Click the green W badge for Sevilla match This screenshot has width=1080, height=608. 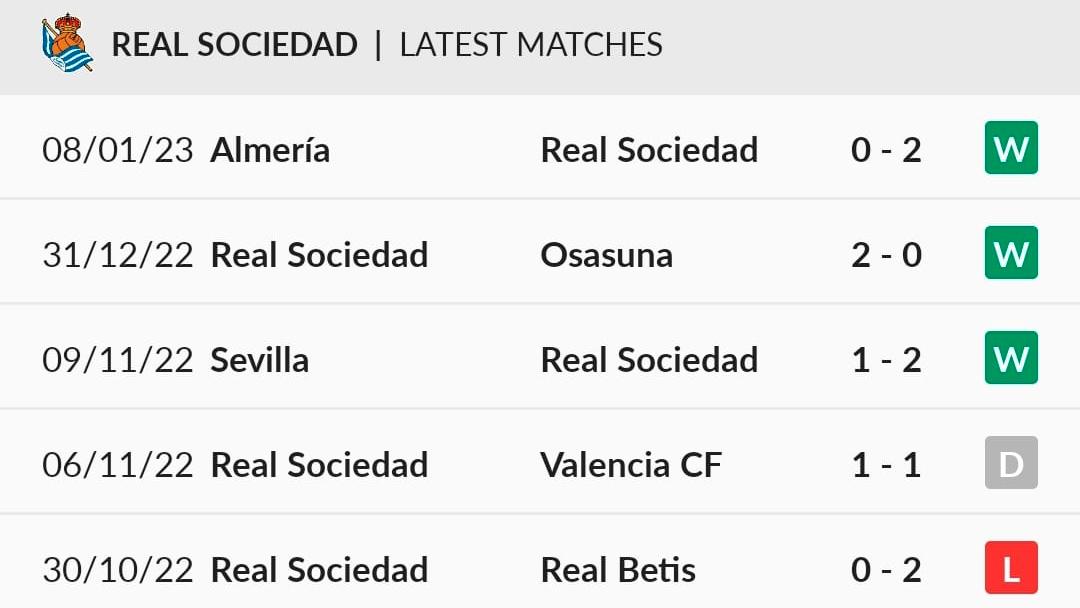click(1011, 358)
